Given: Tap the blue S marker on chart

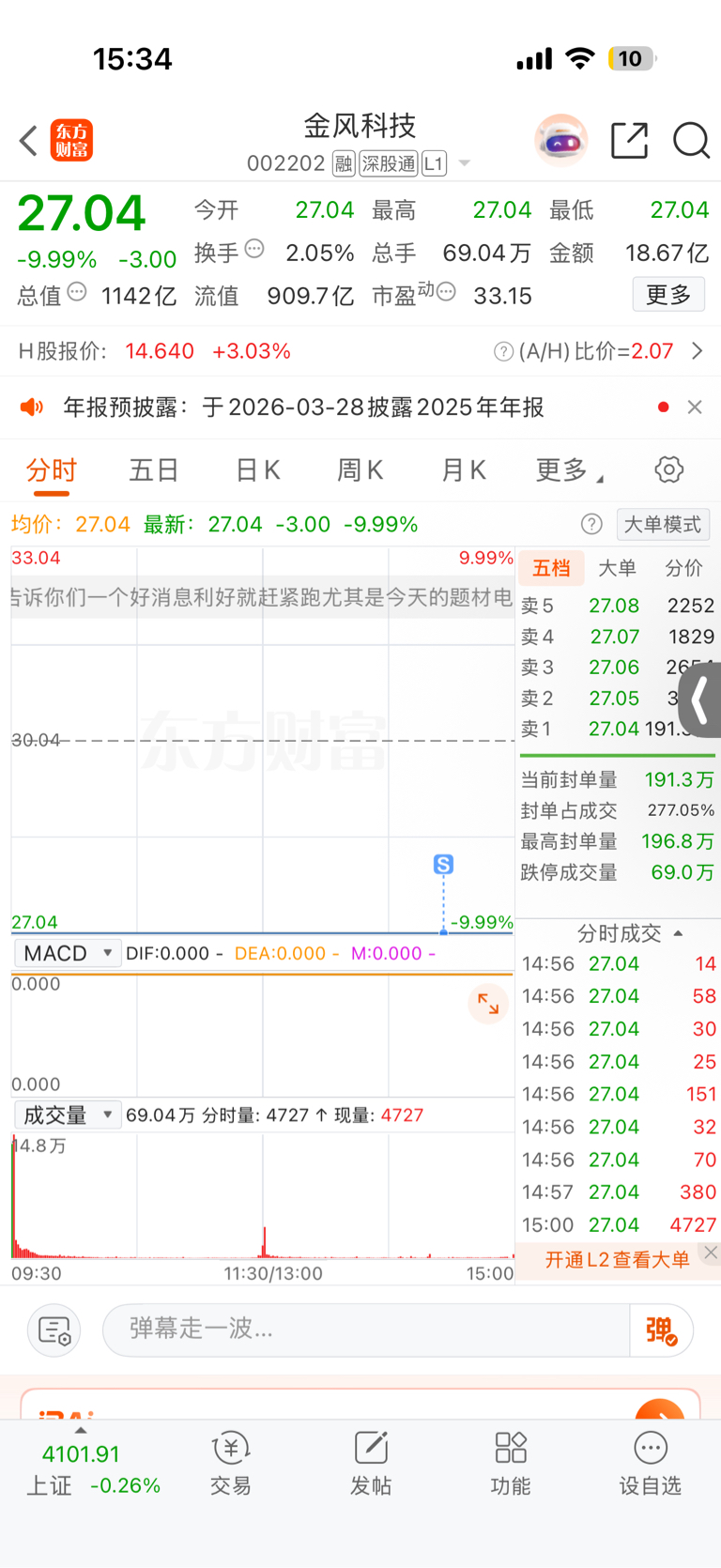Looking at the screenshot, I should 443,864.
